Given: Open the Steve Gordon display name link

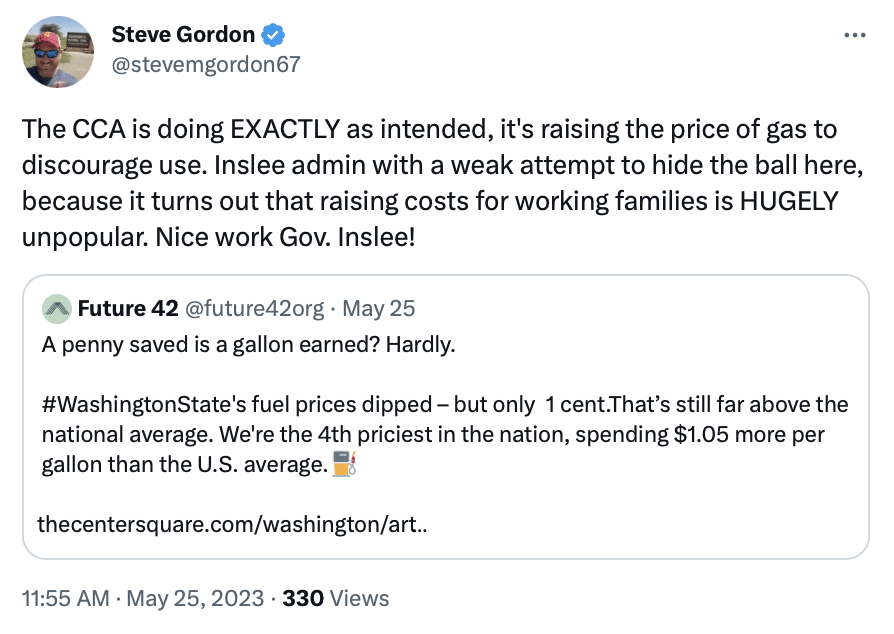Looking at the screenshot, I should point(183,35).
